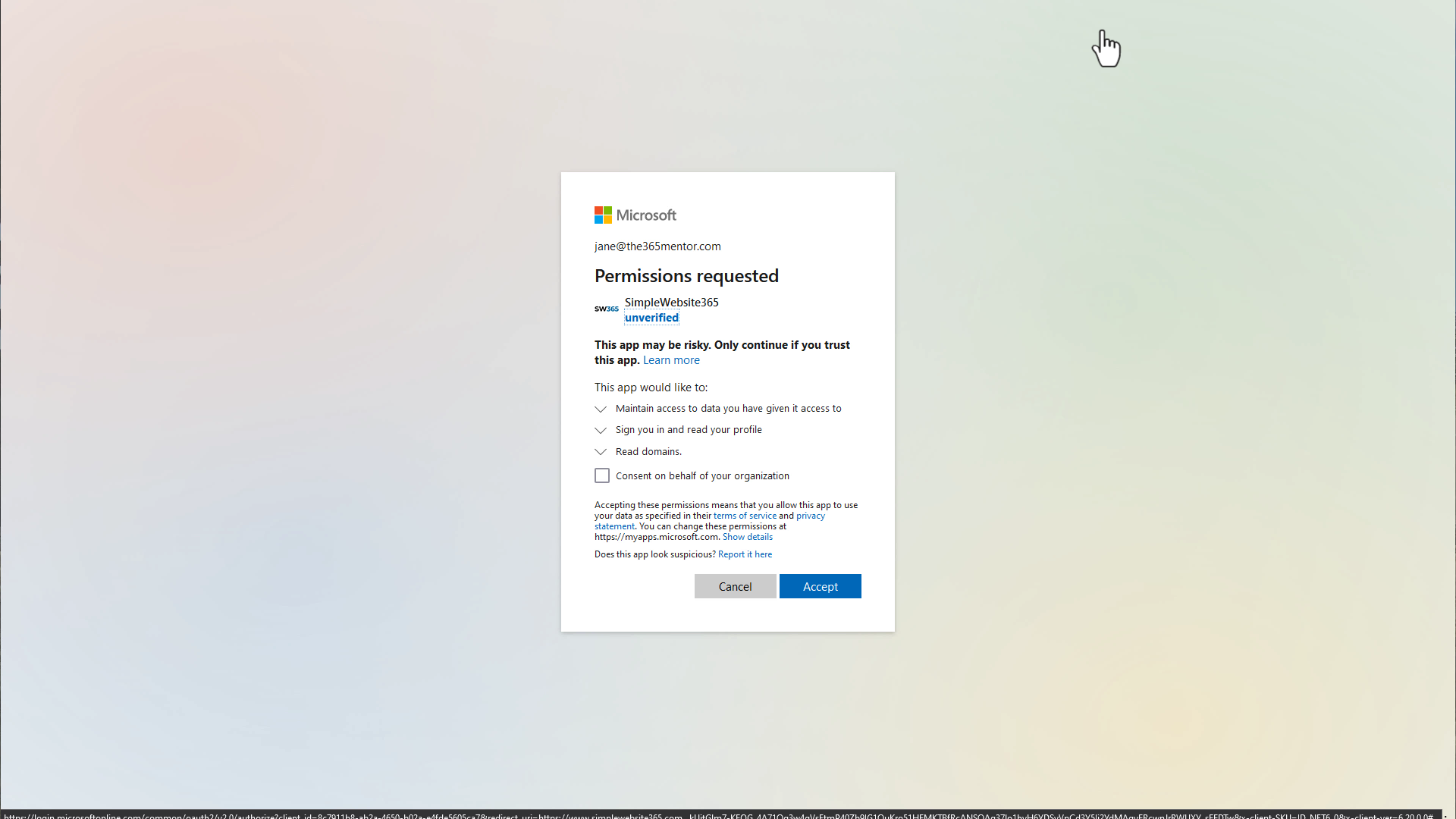1456x819 pixels.
Task: Open the privacy statement link
Action: tap(811, 516)
